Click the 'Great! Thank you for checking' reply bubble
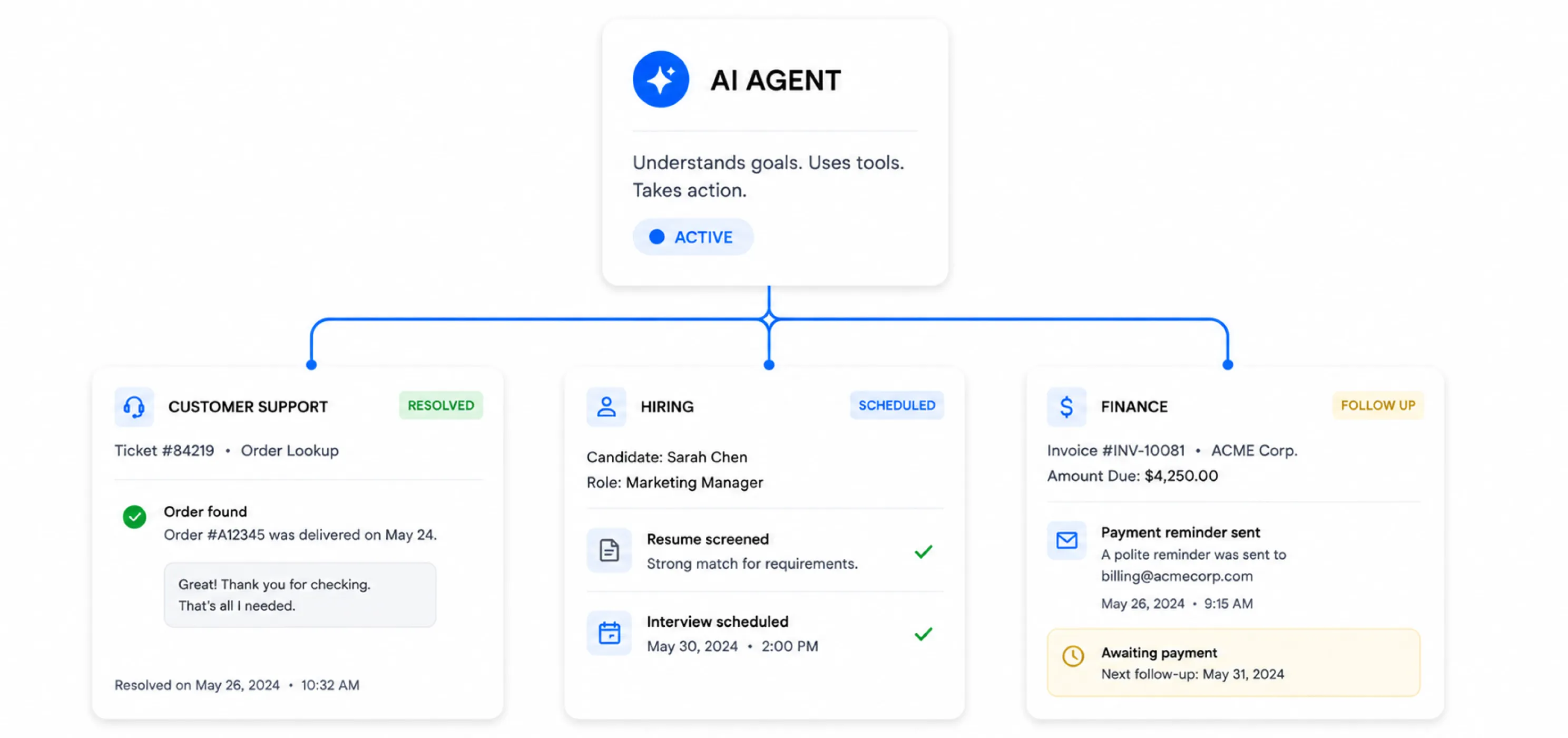 (x=299, y=594)
